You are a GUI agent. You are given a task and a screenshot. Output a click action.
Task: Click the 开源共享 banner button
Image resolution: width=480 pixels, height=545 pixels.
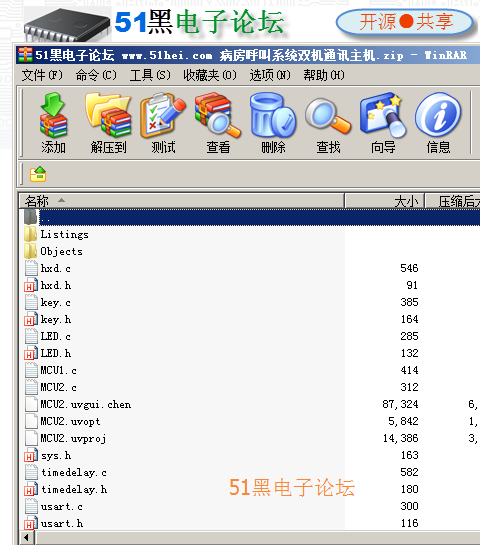[x=405, y=22]
